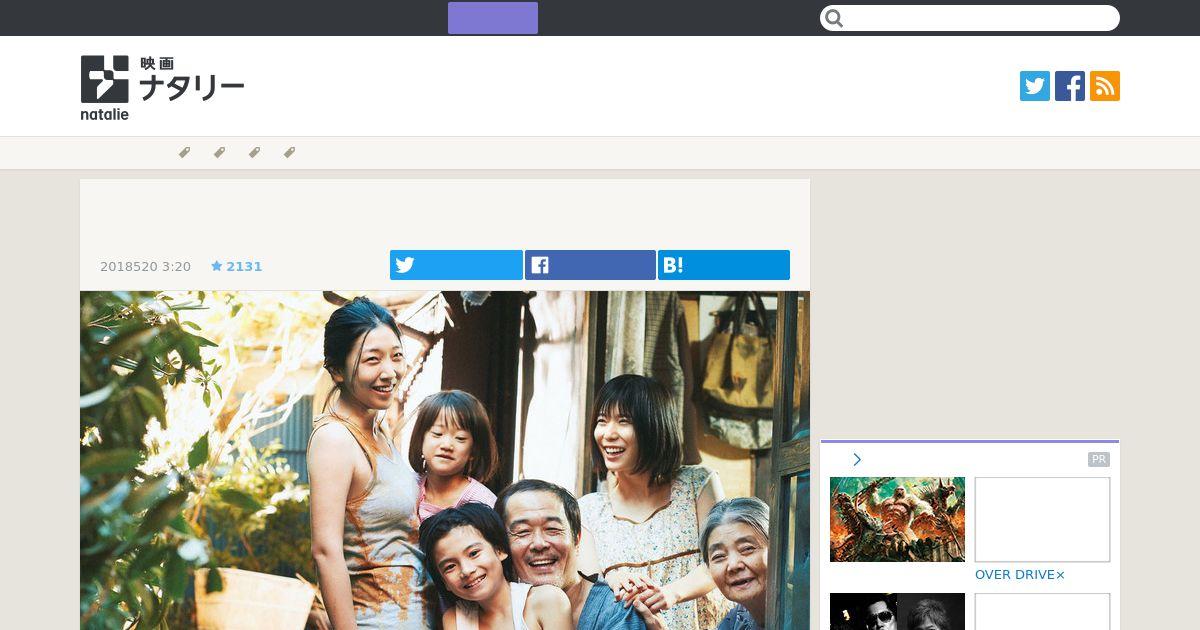
Task: Open the RSS feed icon
Action: [x=1105, y=86]
